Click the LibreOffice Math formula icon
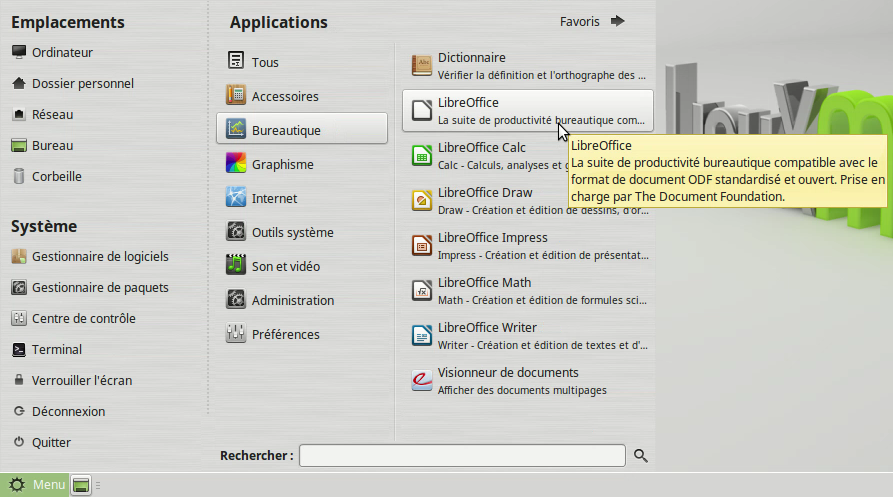The width and height of the screenshot is (893, 497). 421,290
